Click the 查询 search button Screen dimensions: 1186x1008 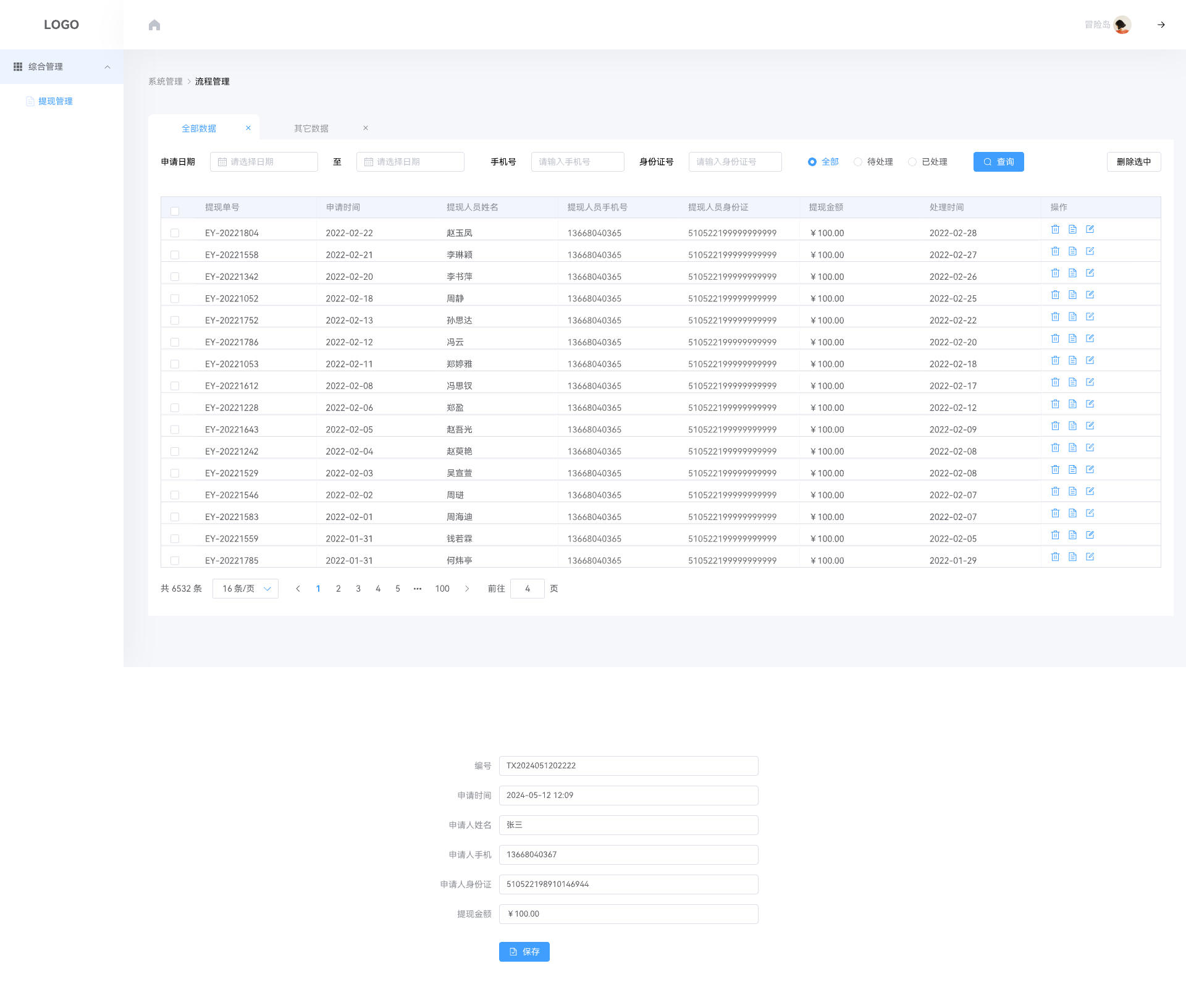pos(998,162)
